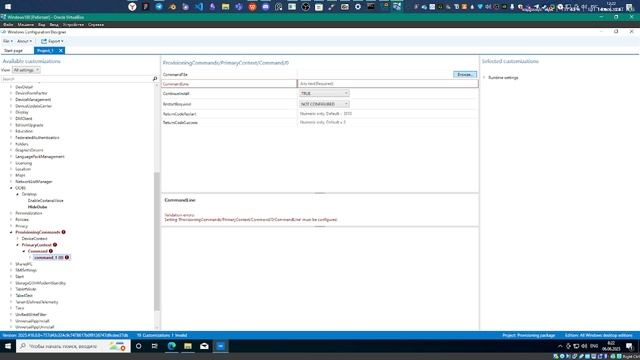Expand the Policies tree node
The width and height of the screenshot is (640, 360).
tap(11, 220)
